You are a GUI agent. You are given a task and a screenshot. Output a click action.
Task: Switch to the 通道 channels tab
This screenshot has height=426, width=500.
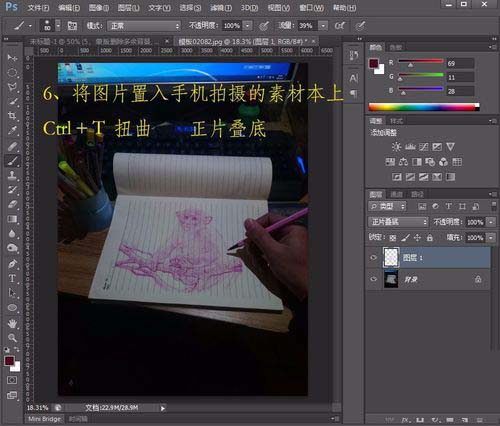[x=396, y=194]
